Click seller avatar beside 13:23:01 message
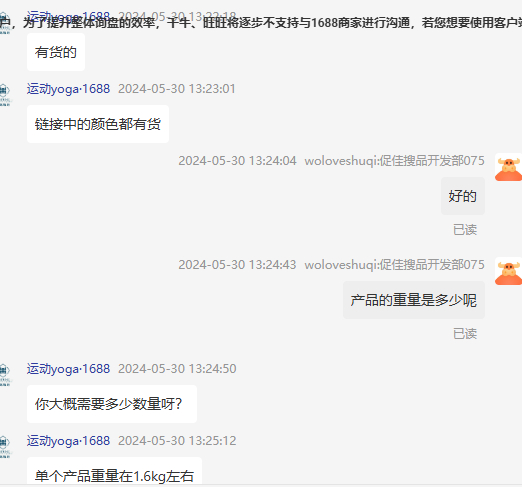Image resolution: width=522 pixels, height=487 pixels. click(4, 95)
